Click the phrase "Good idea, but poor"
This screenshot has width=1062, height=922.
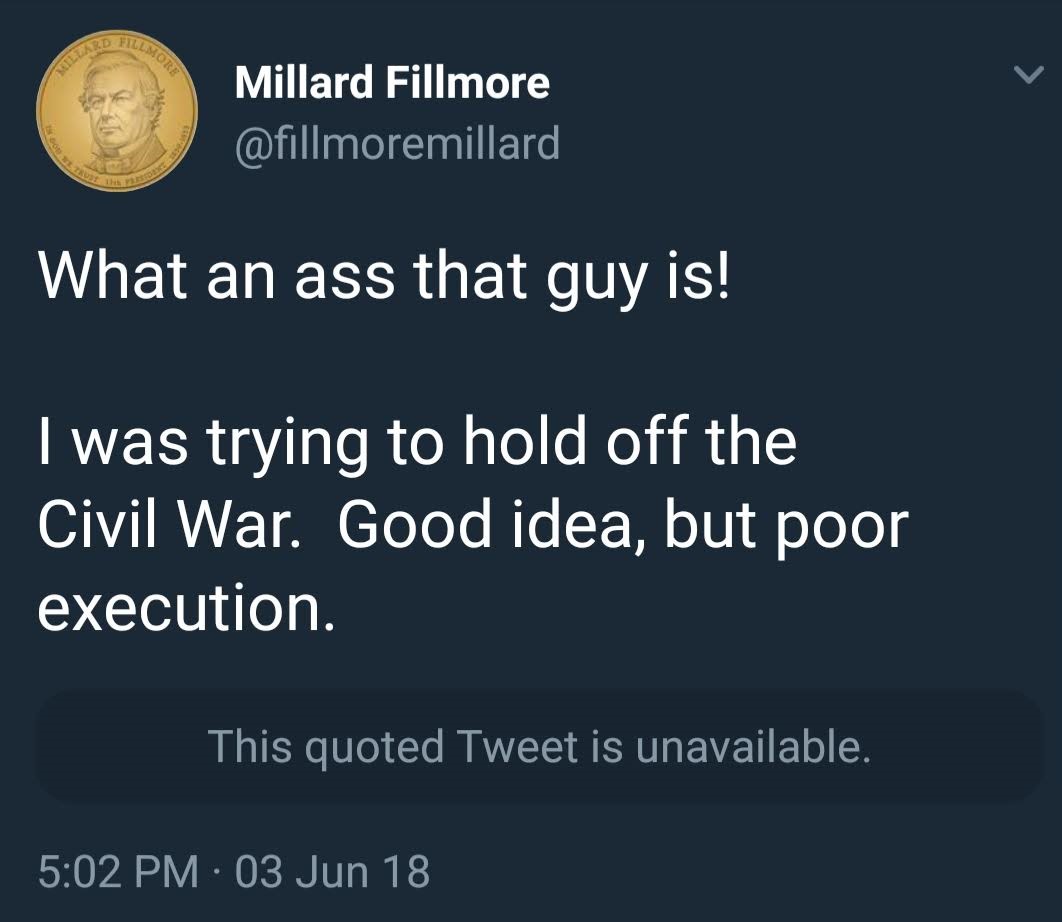(x=622, y=525)
